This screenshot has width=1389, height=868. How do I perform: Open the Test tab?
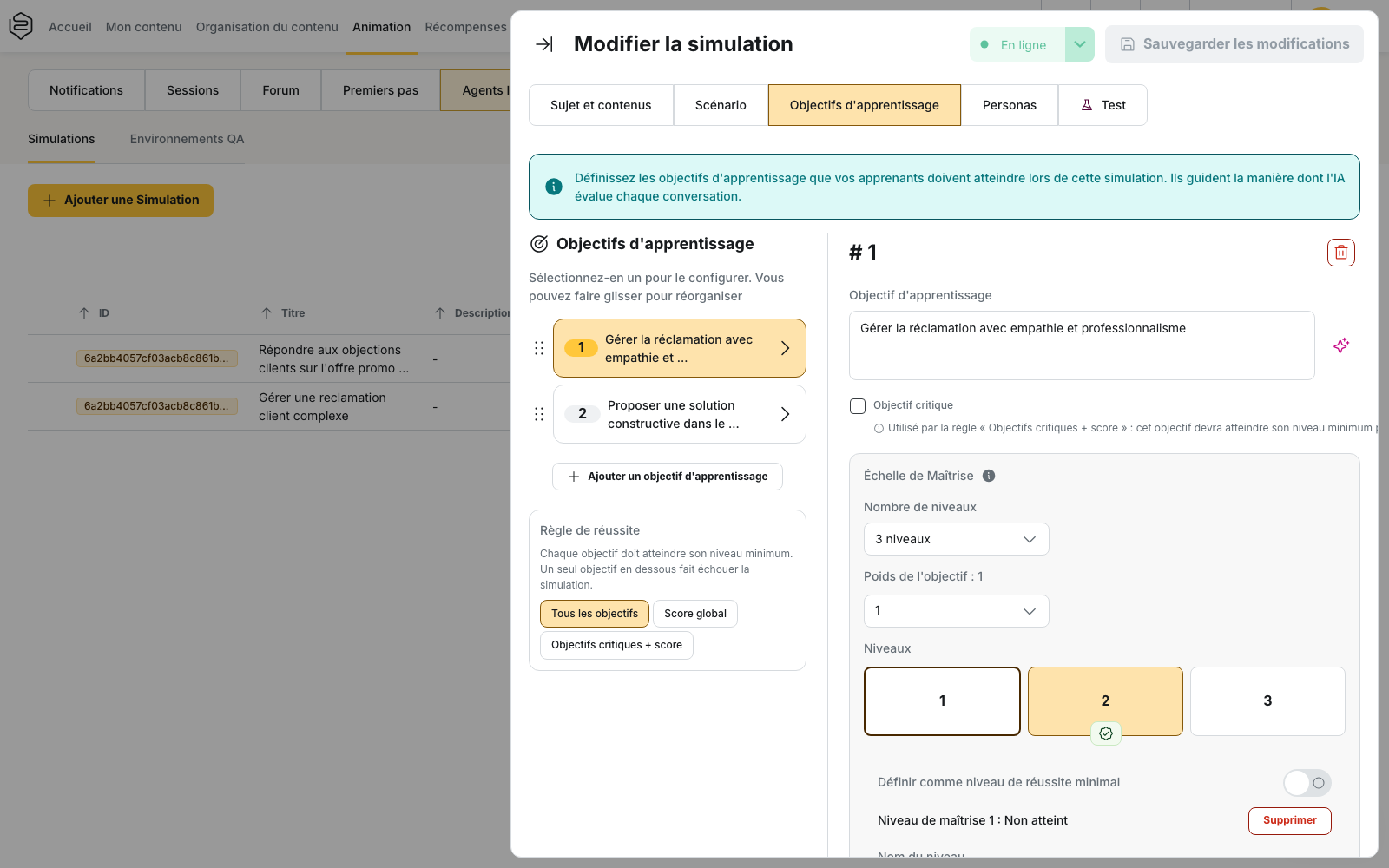[x=1103, y=105]
